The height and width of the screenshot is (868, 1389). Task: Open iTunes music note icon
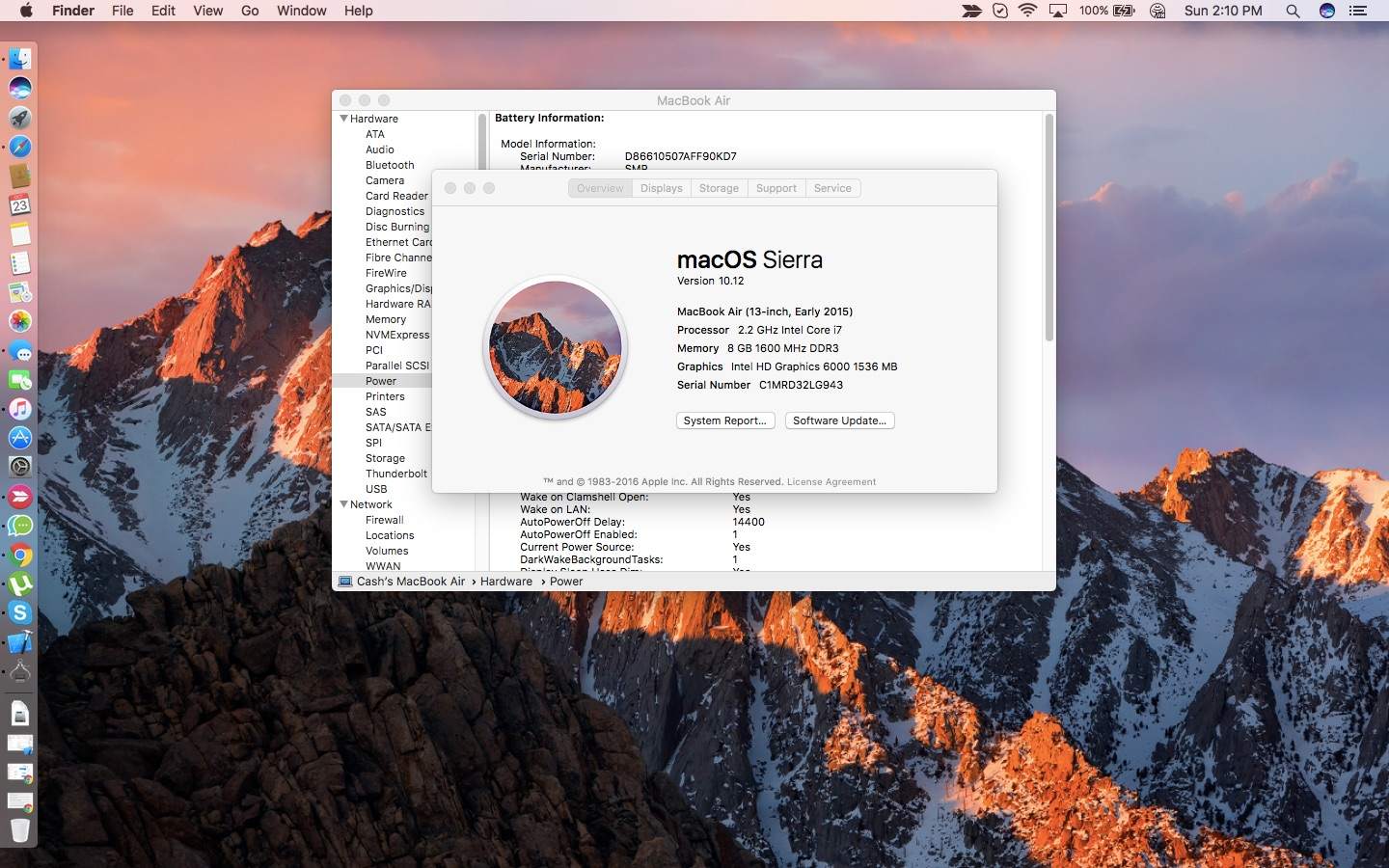[x=20, y=409]
